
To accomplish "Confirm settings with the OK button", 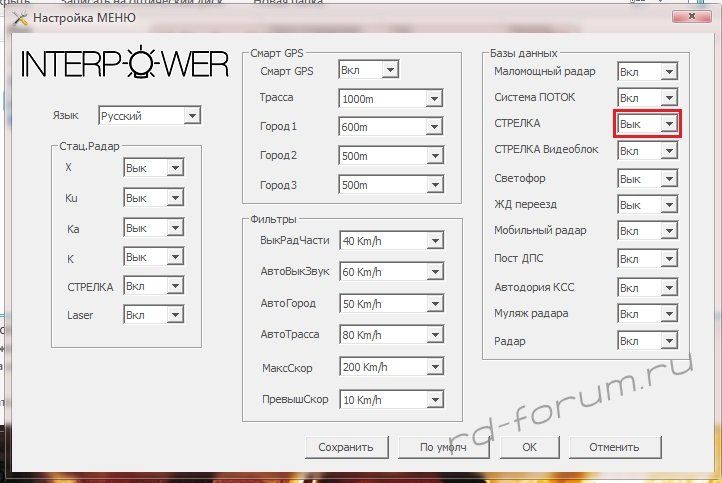I will coord(529,447).
